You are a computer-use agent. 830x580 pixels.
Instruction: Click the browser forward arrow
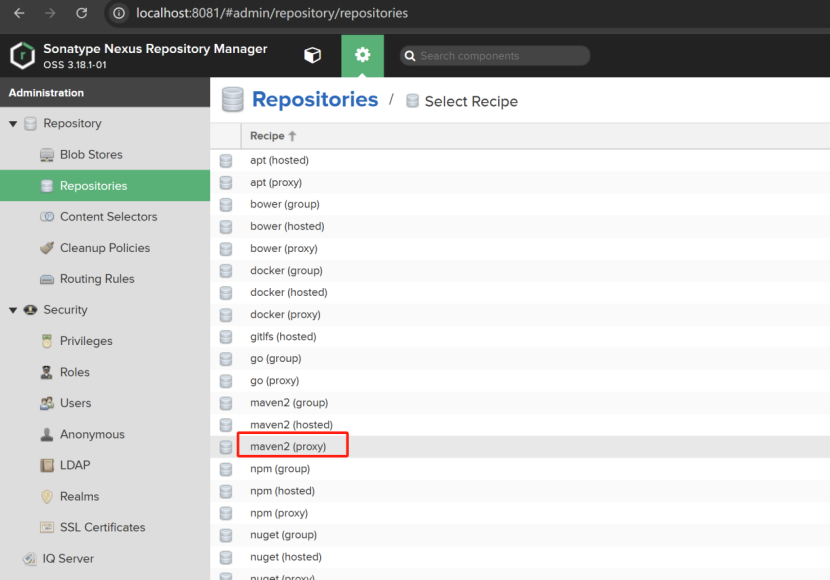tap(50, 13)
